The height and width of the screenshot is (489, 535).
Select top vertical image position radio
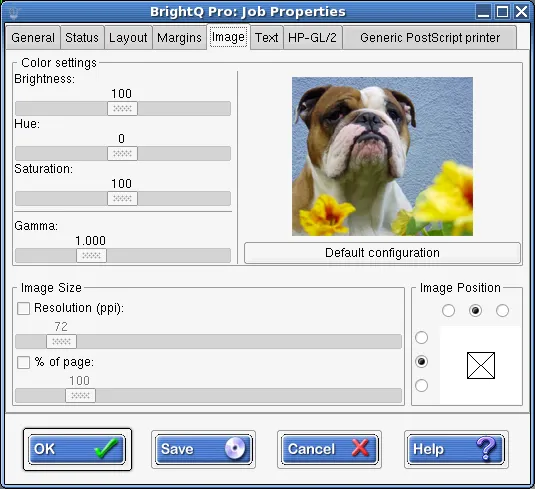point(421,337)
